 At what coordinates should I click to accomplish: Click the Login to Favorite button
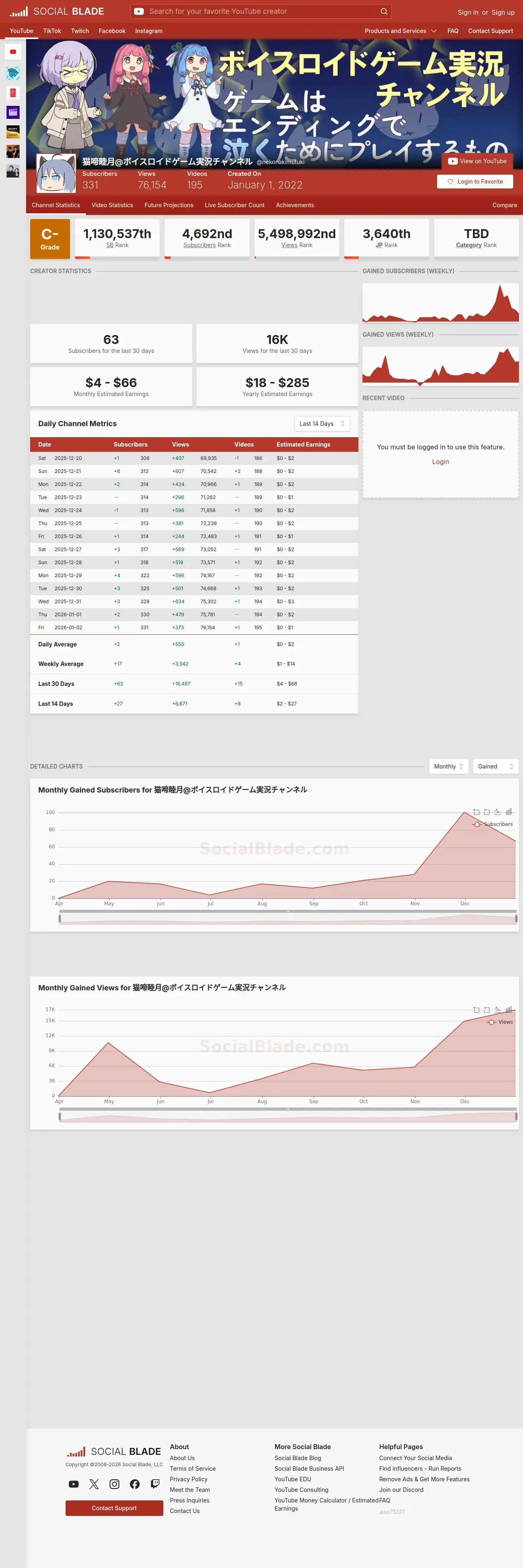[x=475, y=182]
